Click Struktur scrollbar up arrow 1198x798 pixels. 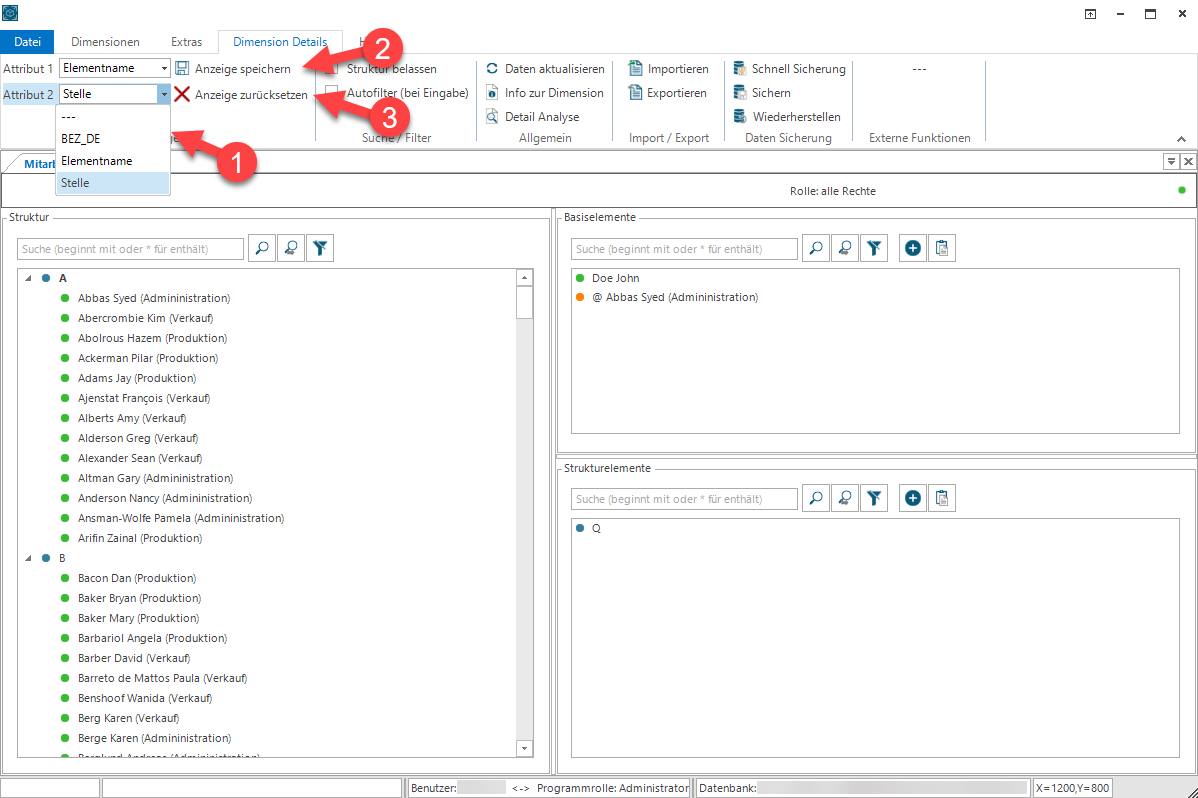coord(524,277)
